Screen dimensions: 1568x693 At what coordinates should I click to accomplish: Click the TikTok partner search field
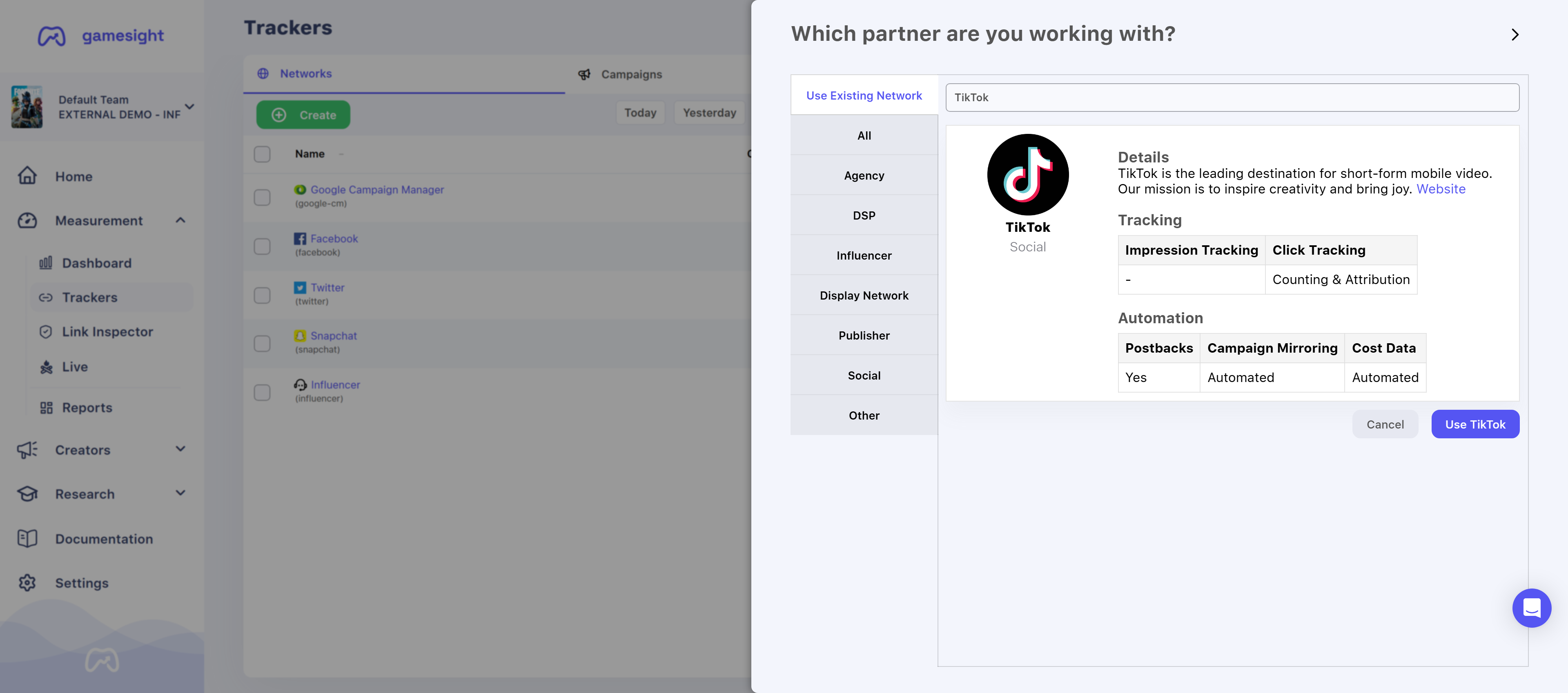[1232, 98]
